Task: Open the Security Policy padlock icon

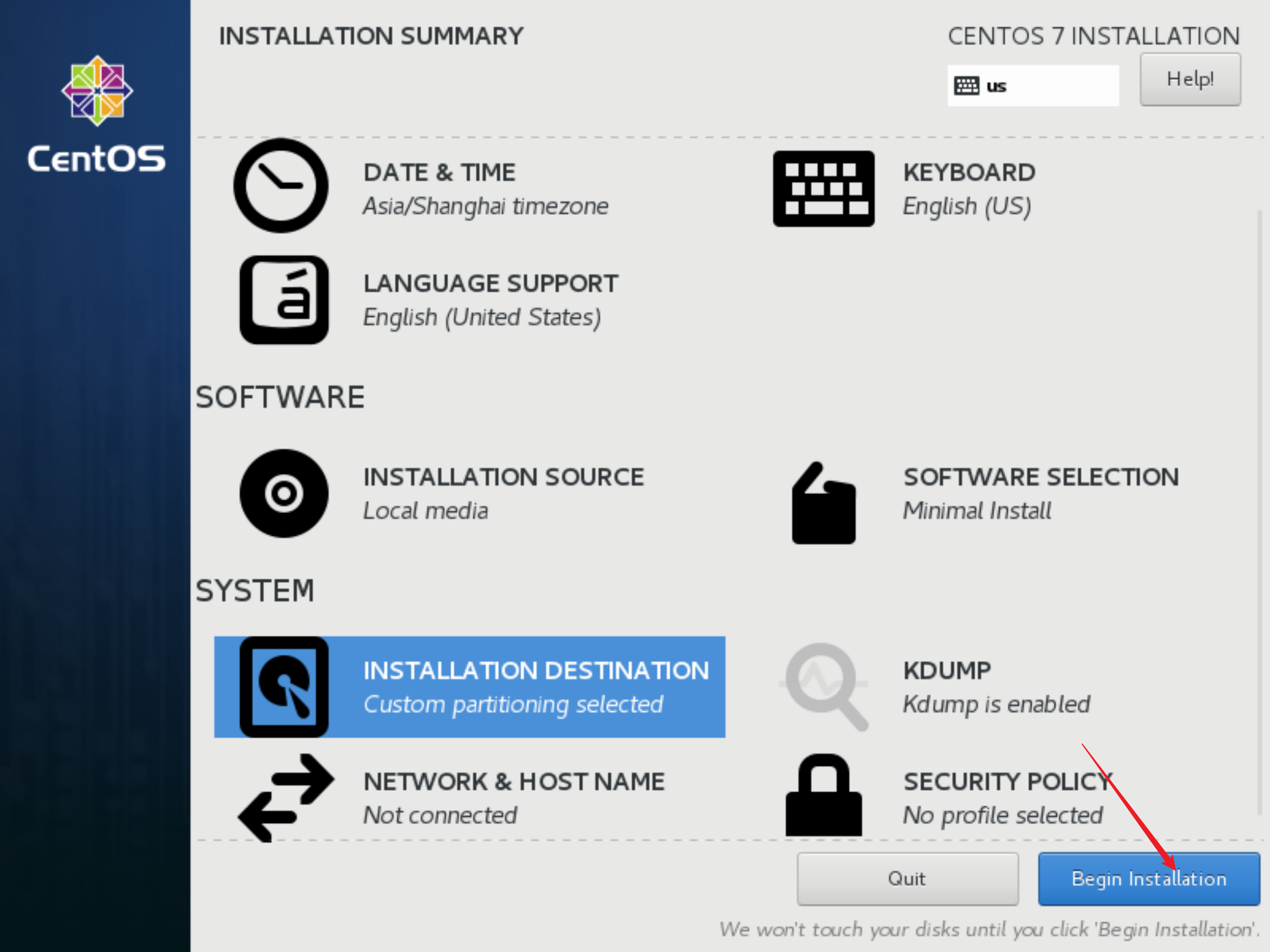Action: coord(823,795)
